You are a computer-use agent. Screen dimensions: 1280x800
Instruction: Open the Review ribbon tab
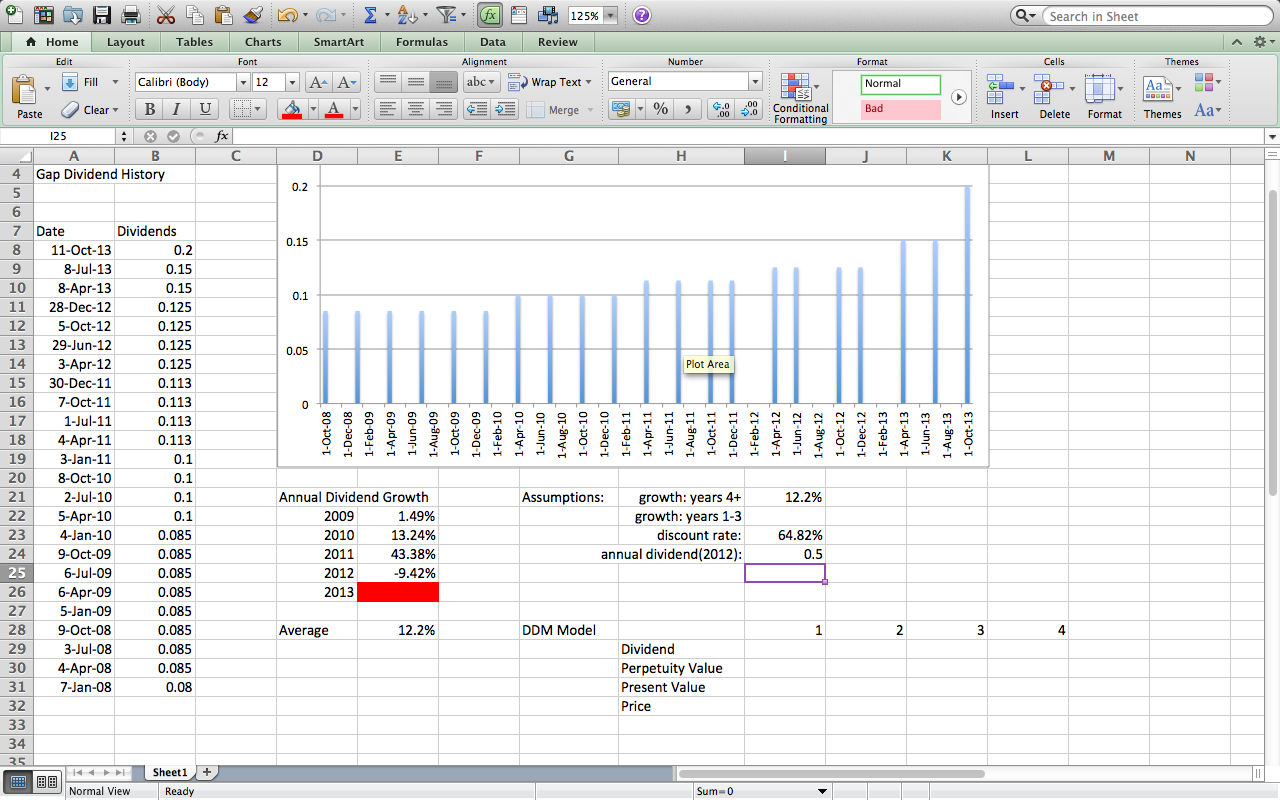[x=557, y=42]
